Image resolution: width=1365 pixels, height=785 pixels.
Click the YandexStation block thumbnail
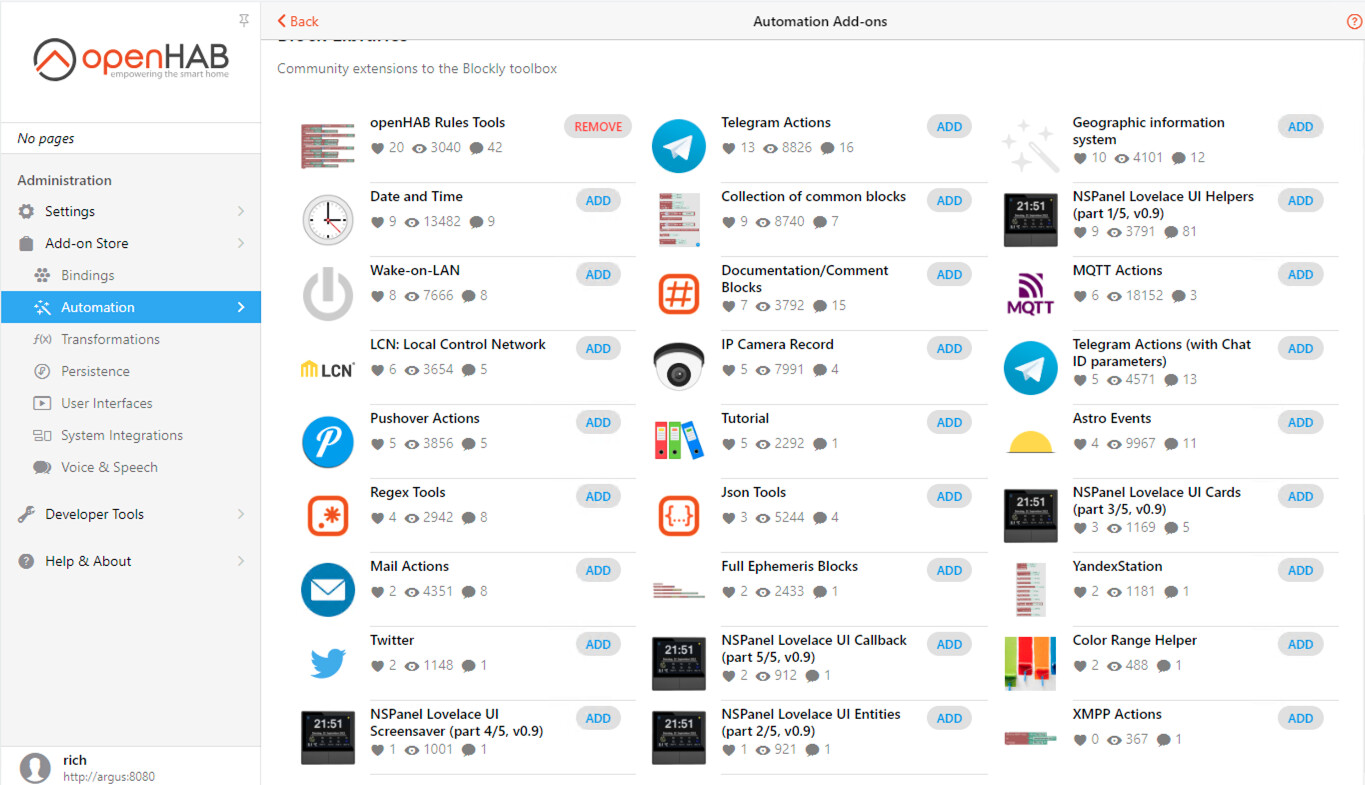click(1030, 590)
